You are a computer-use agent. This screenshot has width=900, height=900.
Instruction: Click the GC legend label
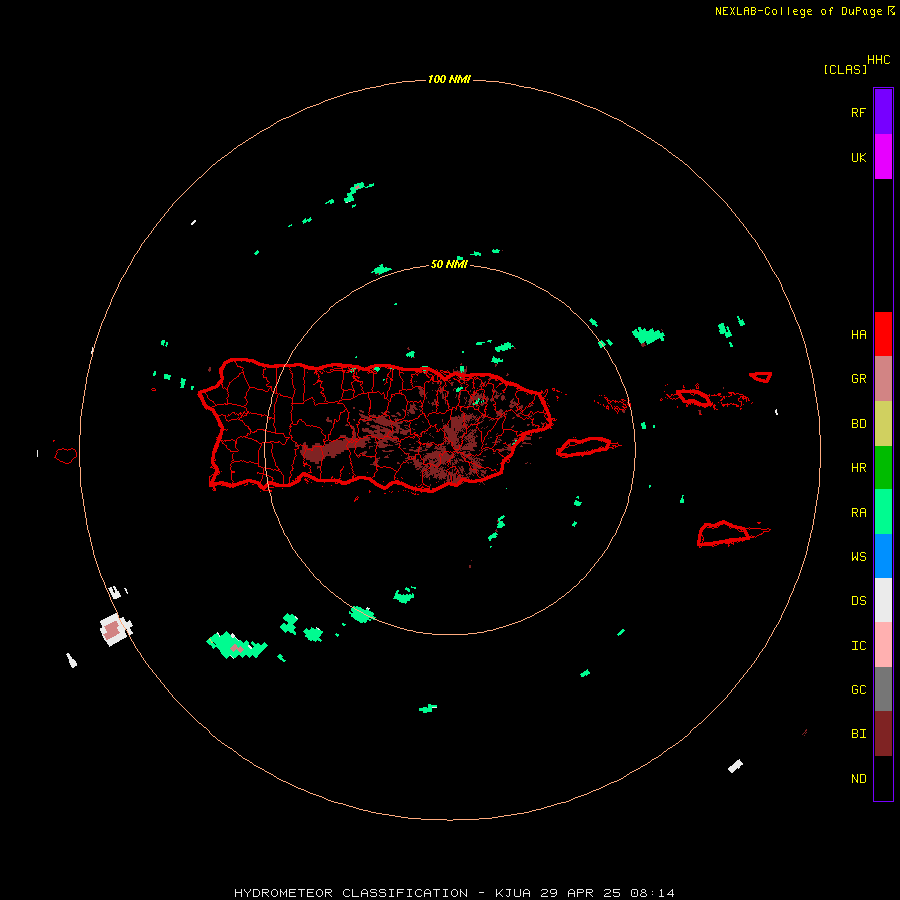(859, 690)
